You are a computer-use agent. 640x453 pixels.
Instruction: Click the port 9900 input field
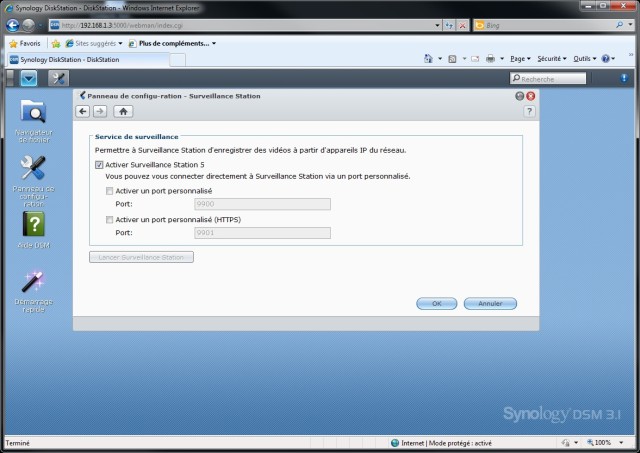[262, 204]
